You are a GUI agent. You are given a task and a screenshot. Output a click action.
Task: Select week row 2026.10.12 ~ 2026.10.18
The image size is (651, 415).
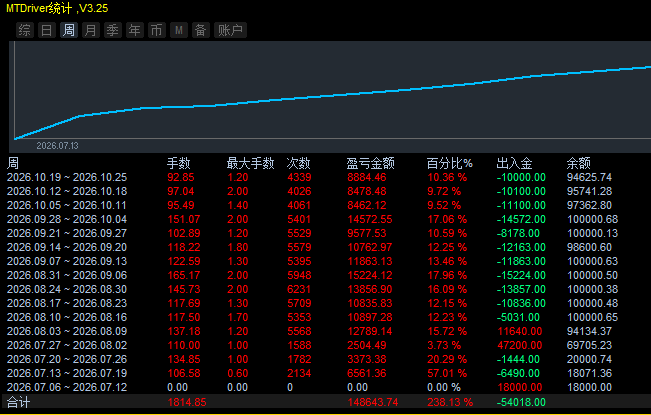click(x=326, y=191)
